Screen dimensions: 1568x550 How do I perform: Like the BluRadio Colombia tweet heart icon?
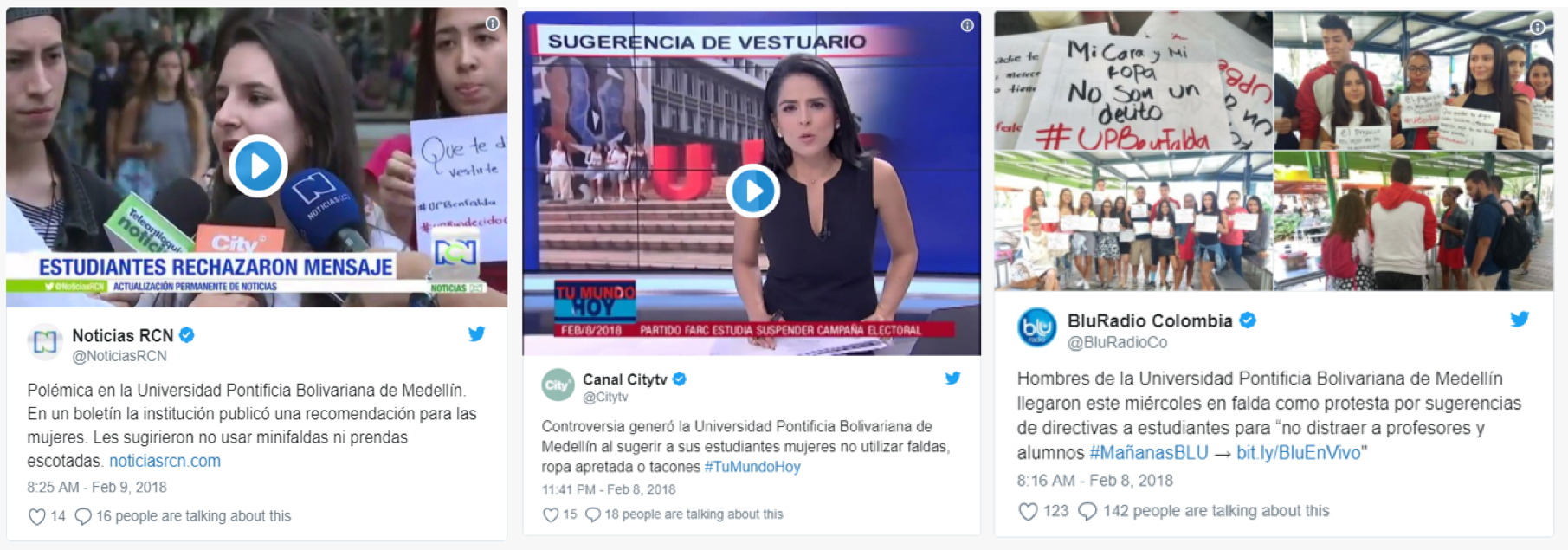pyautogui.click(x=1028, y=511)
